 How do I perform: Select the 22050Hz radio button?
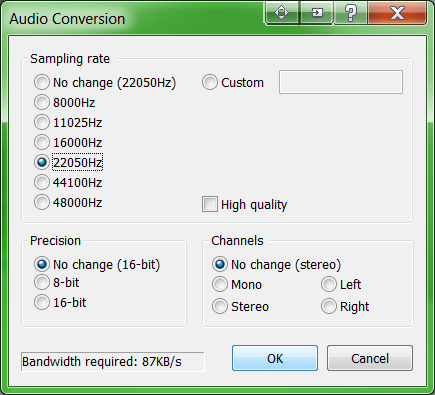point(68,162)
